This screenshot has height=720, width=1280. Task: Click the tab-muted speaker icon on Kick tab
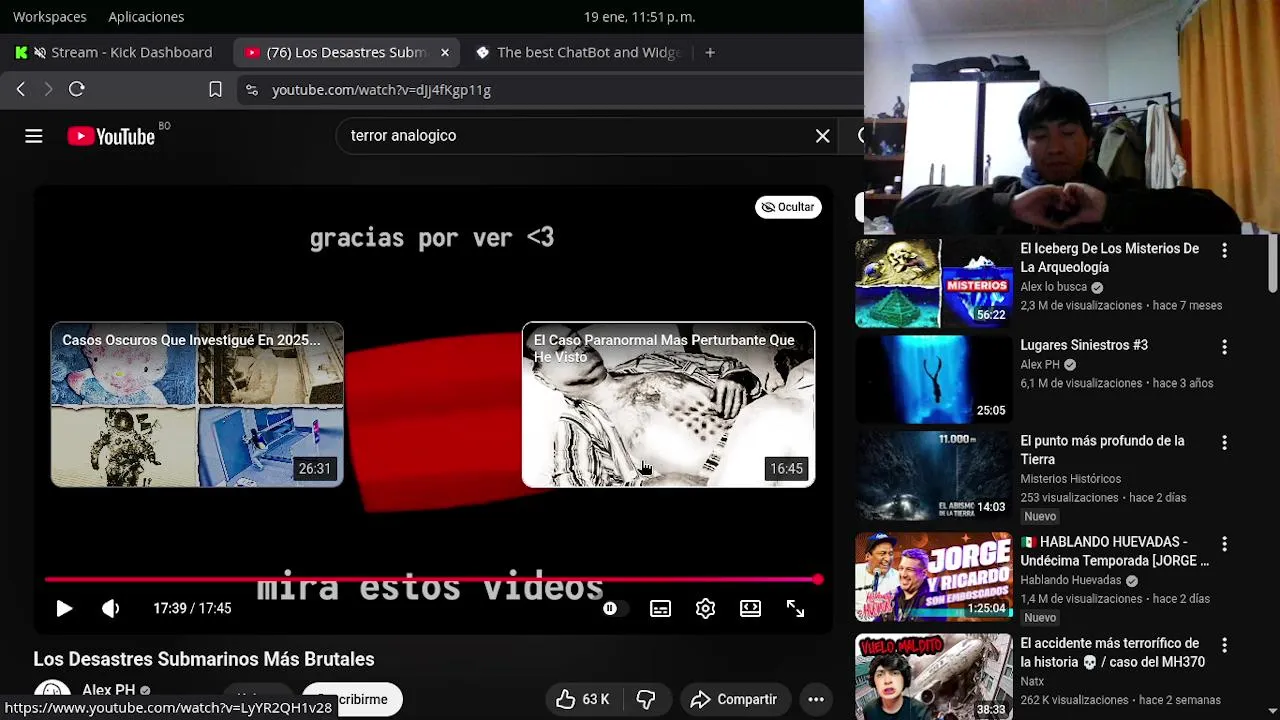point(40,52)
